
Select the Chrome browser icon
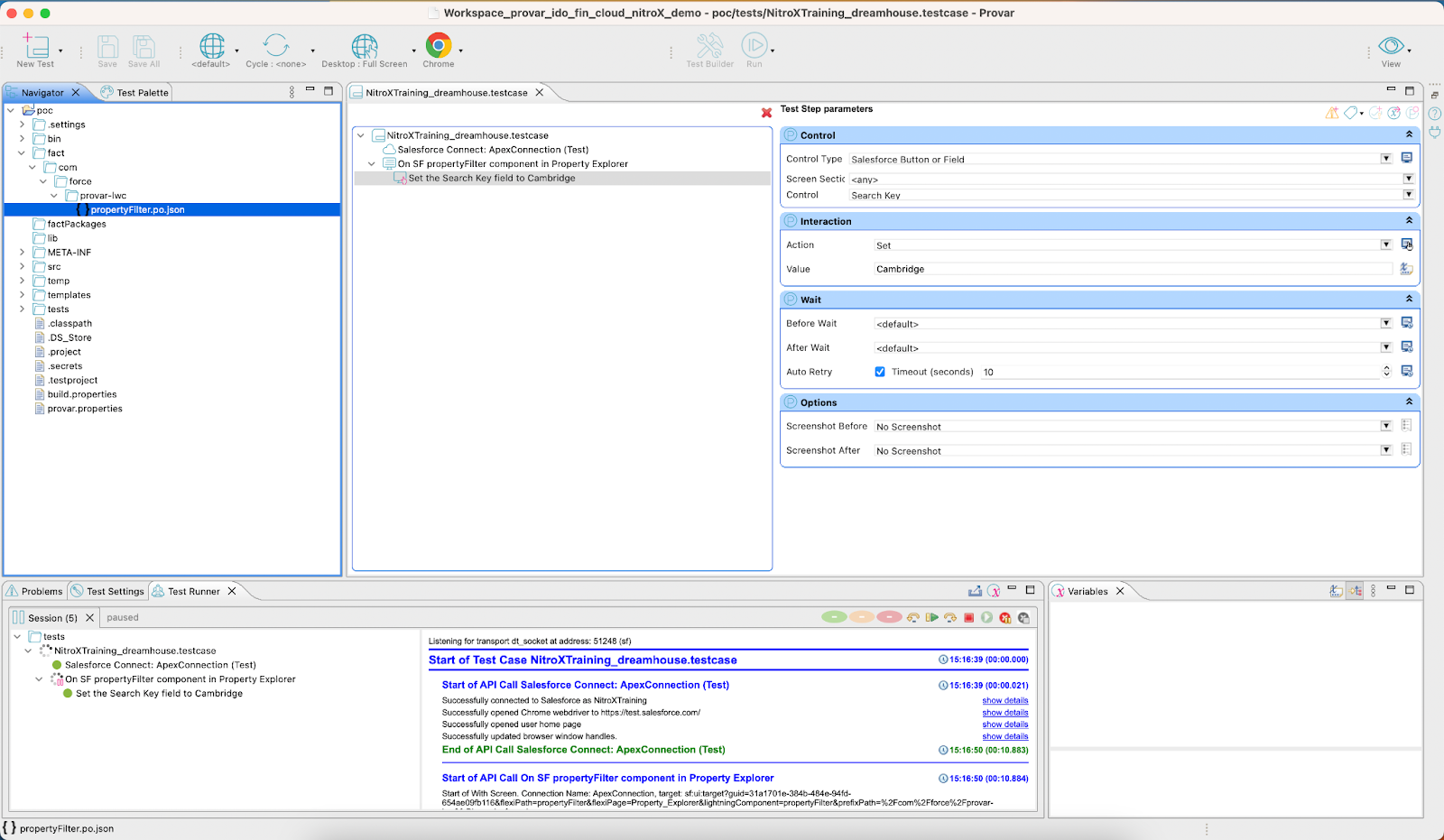439,45
